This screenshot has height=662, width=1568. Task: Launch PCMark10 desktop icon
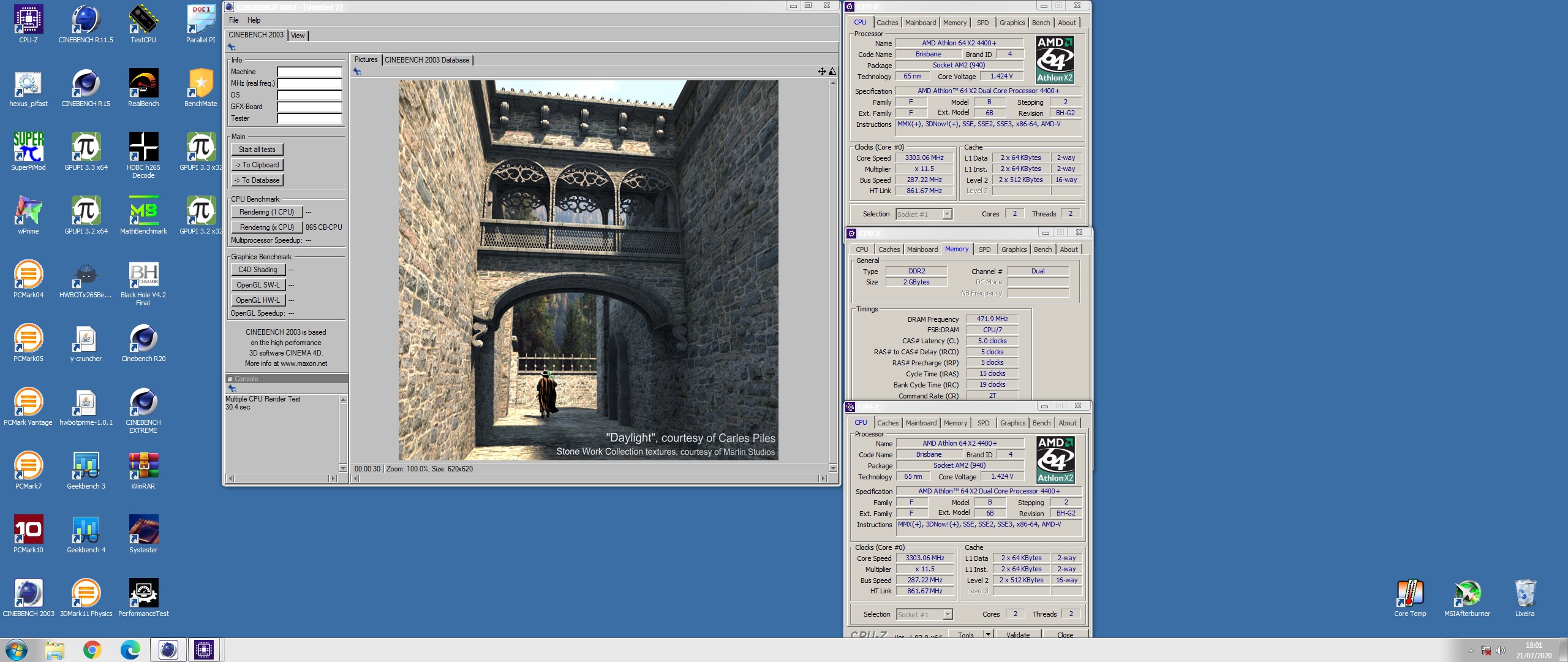click(x=28, y=533)
